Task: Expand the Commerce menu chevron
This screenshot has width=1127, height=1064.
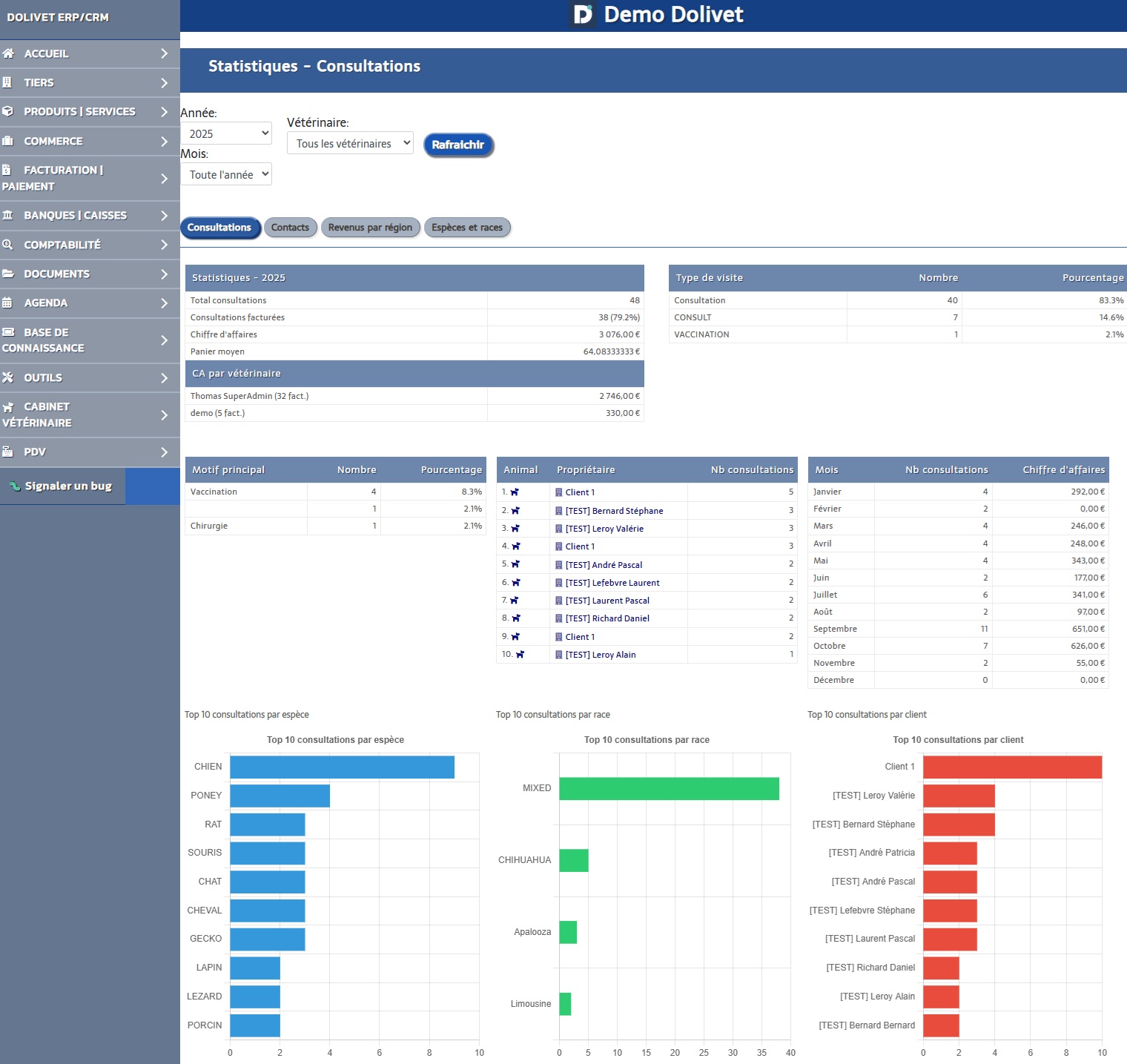Action: pos(164,142)
